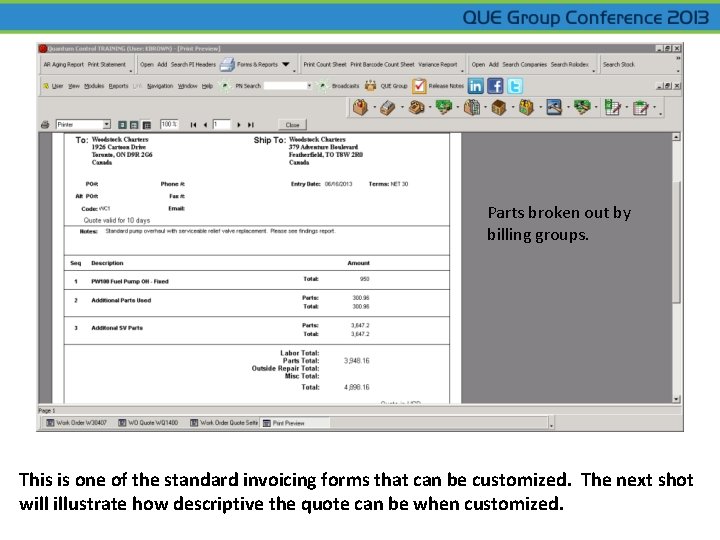Open the View menu
Screen dimensions: 720x540
73,86
